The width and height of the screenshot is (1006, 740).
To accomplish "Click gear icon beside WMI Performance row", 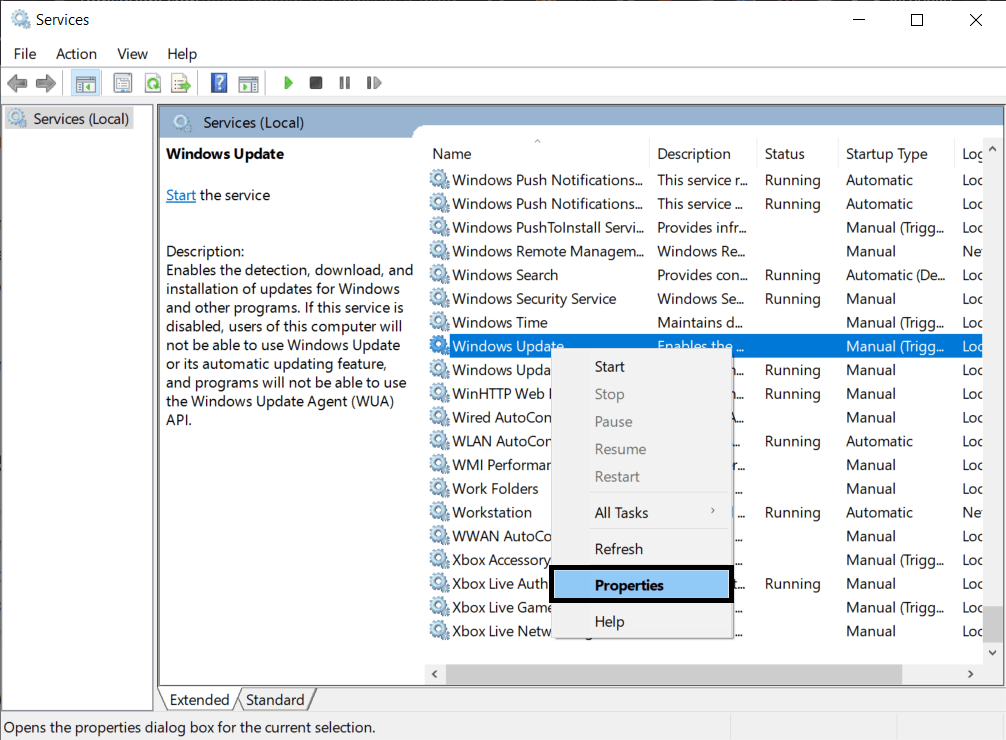I will point(439,464).
